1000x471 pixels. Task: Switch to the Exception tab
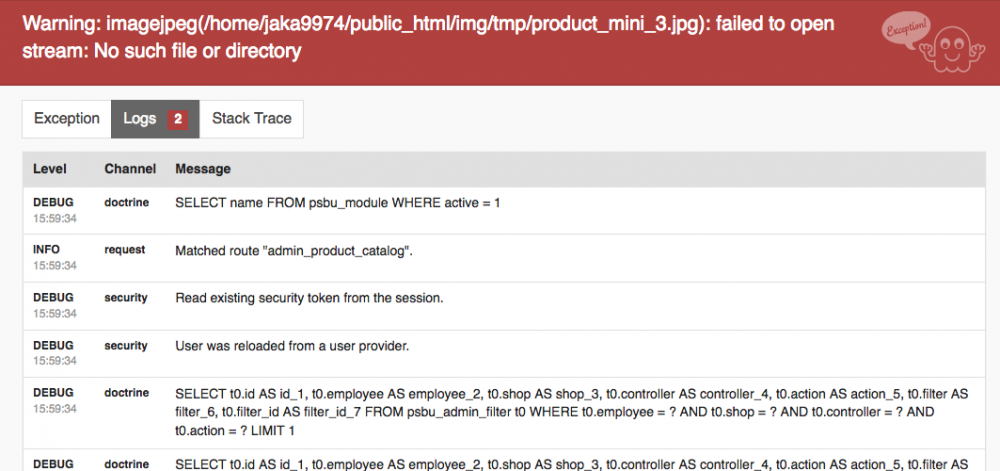pyautogui.click(x=67, y=118)
